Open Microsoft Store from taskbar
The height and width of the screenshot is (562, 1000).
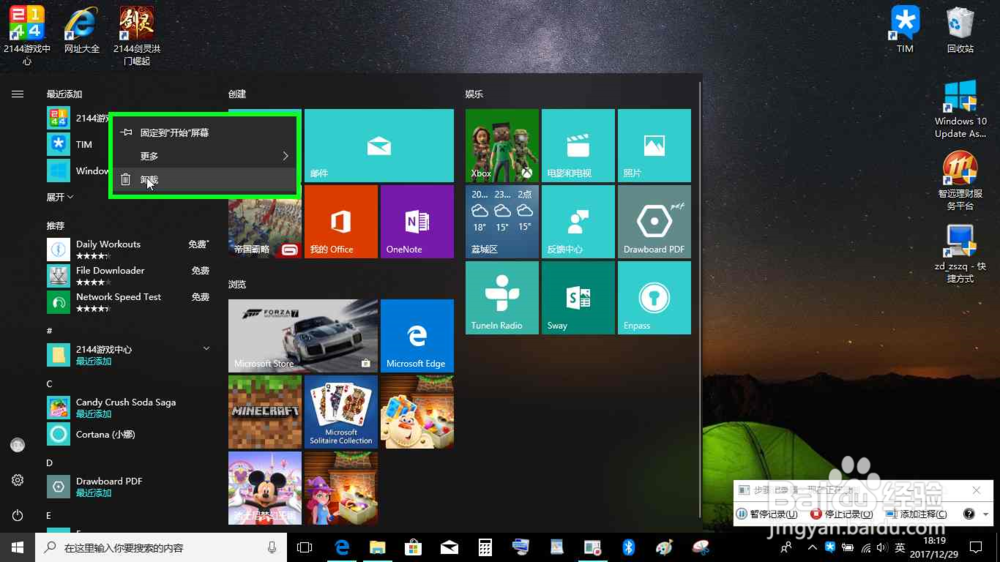pyautogui.click(x=413, y=547)
